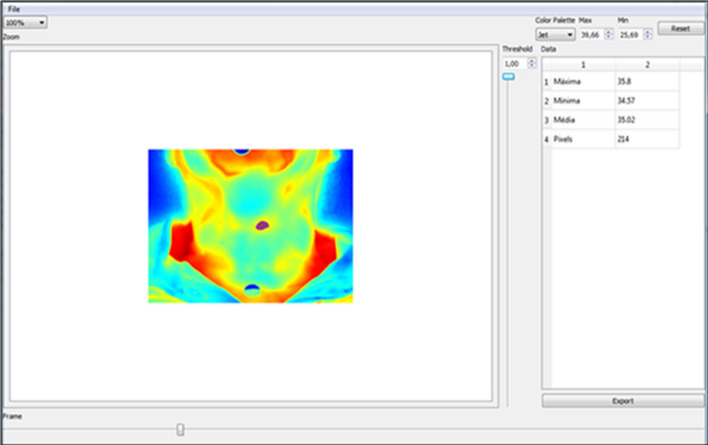Click the Threshold value field
Image resolution: width=708 pixels, height=445 pixels.
coord(513,63)
